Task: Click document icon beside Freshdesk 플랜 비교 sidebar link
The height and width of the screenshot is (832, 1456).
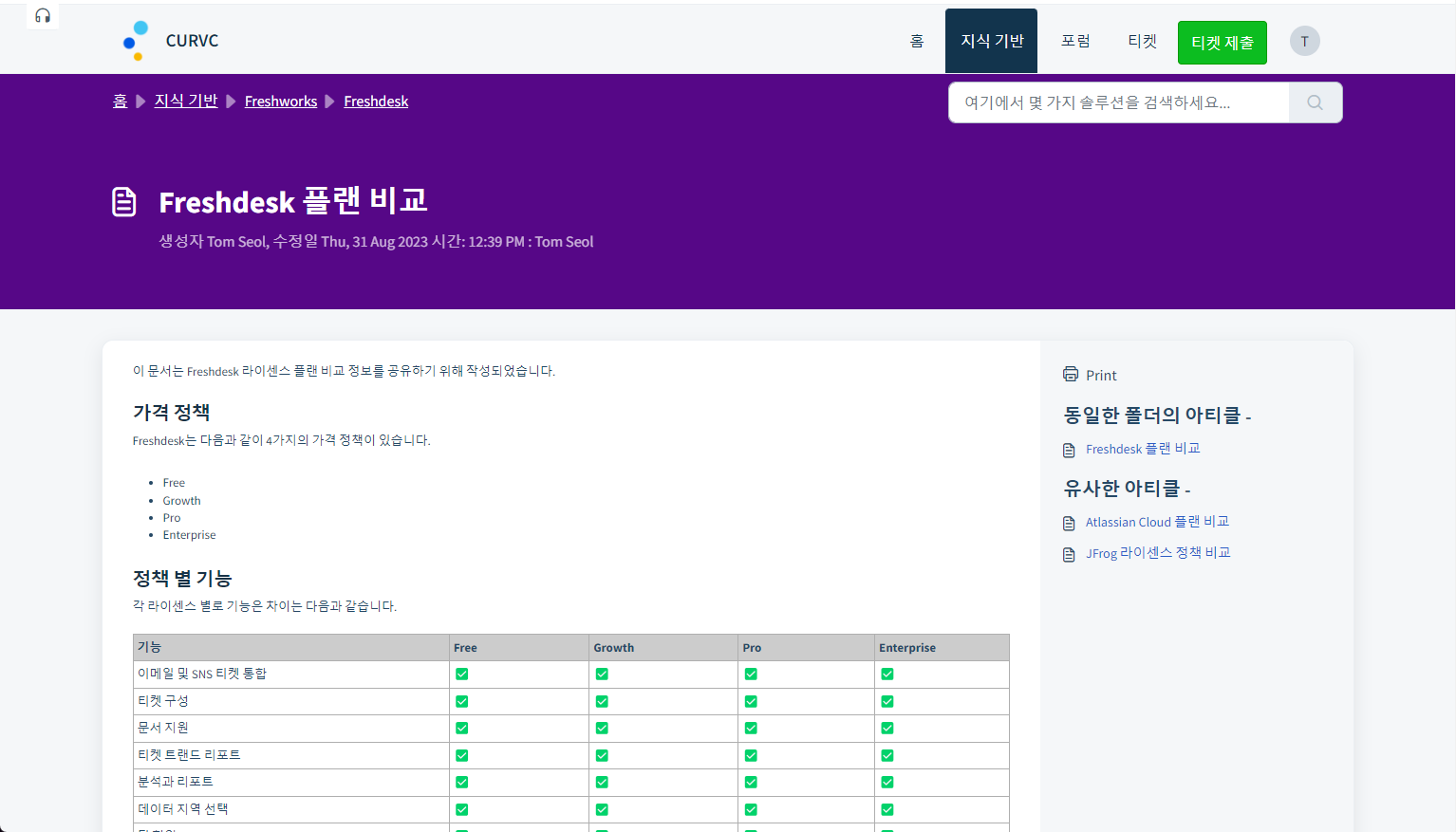Action: tap(1069, 450)
